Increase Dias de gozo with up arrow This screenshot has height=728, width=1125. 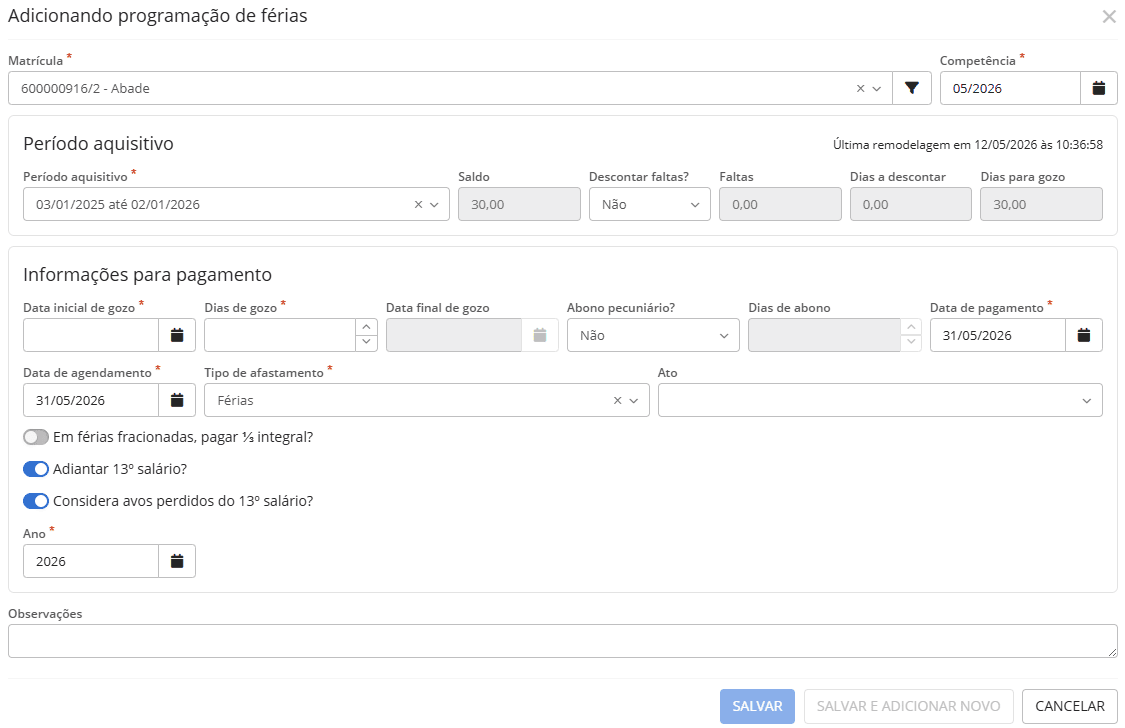pos(366,327)
